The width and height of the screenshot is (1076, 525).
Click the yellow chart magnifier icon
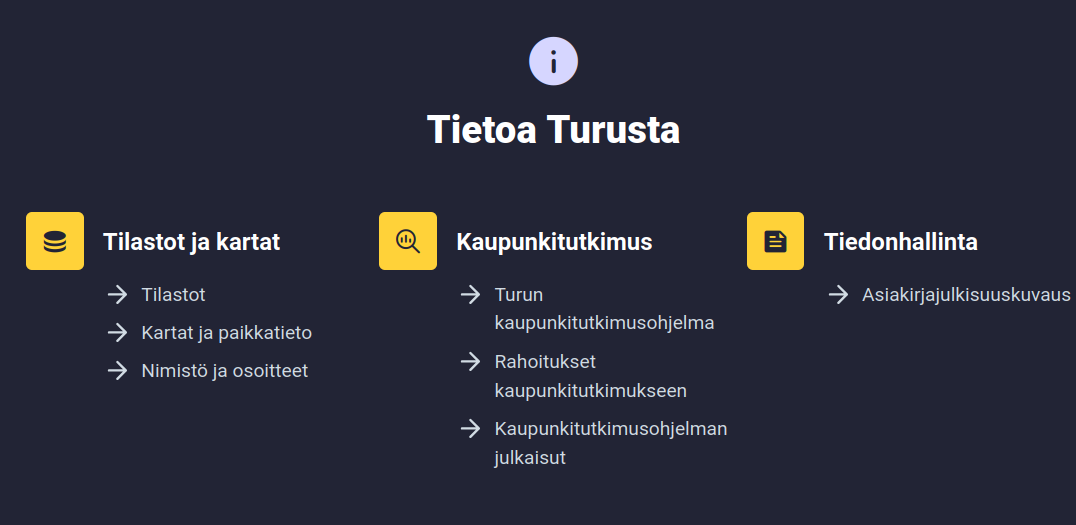(408, 241)
